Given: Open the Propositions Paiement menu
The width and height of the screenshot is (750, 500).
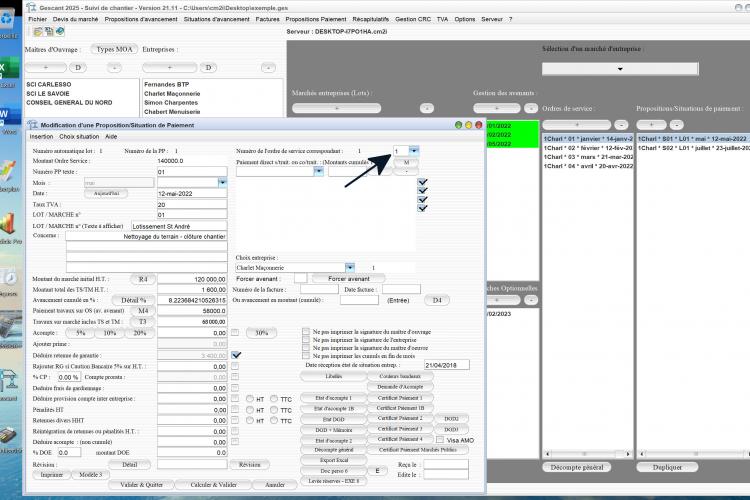Looking at the screenshot, I should click(316, 19).
